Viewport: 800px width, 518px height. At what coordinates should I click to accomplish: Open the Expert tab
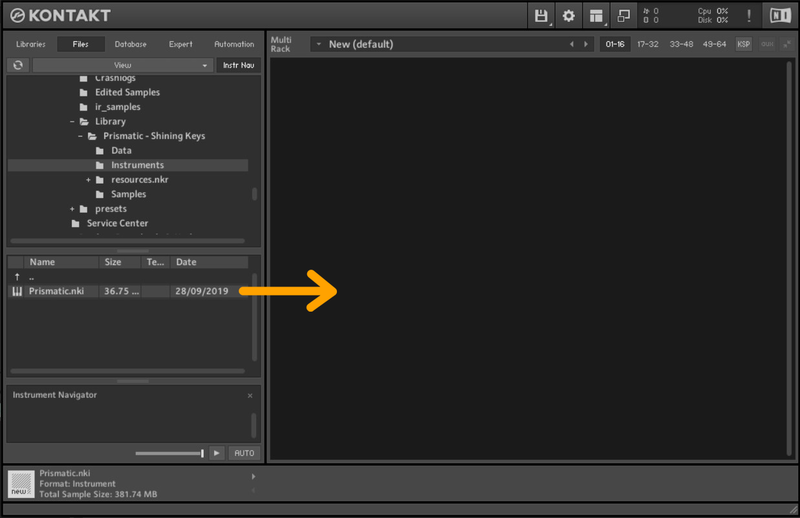tap(181, 44)
